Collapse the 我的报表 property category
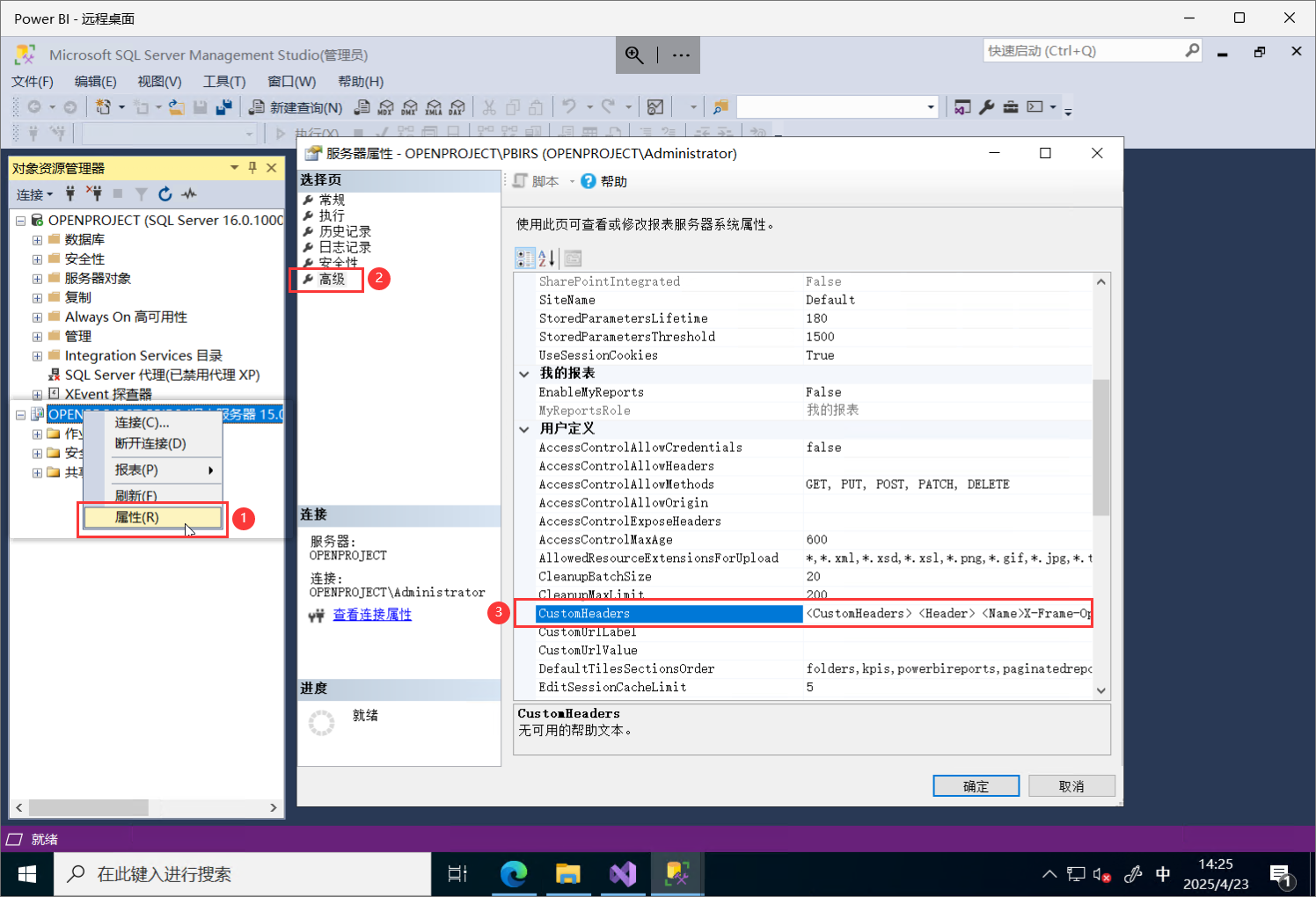The width and height of the screenshot is (1316, 897). pos(524,374)
